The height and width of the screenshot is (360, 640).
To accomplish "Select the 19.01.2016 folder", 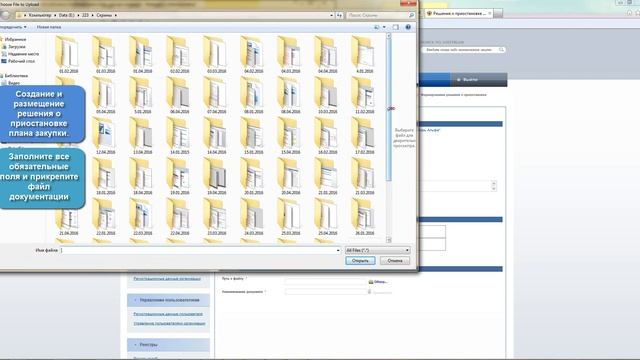I will (179, 176).
